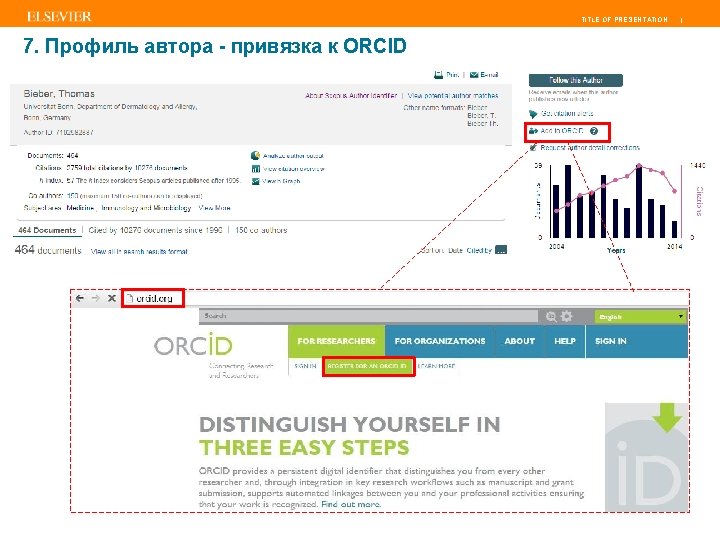Click the Register for an ORCID iD link
This screenshot has width=720, height=540.
(367, 366)
